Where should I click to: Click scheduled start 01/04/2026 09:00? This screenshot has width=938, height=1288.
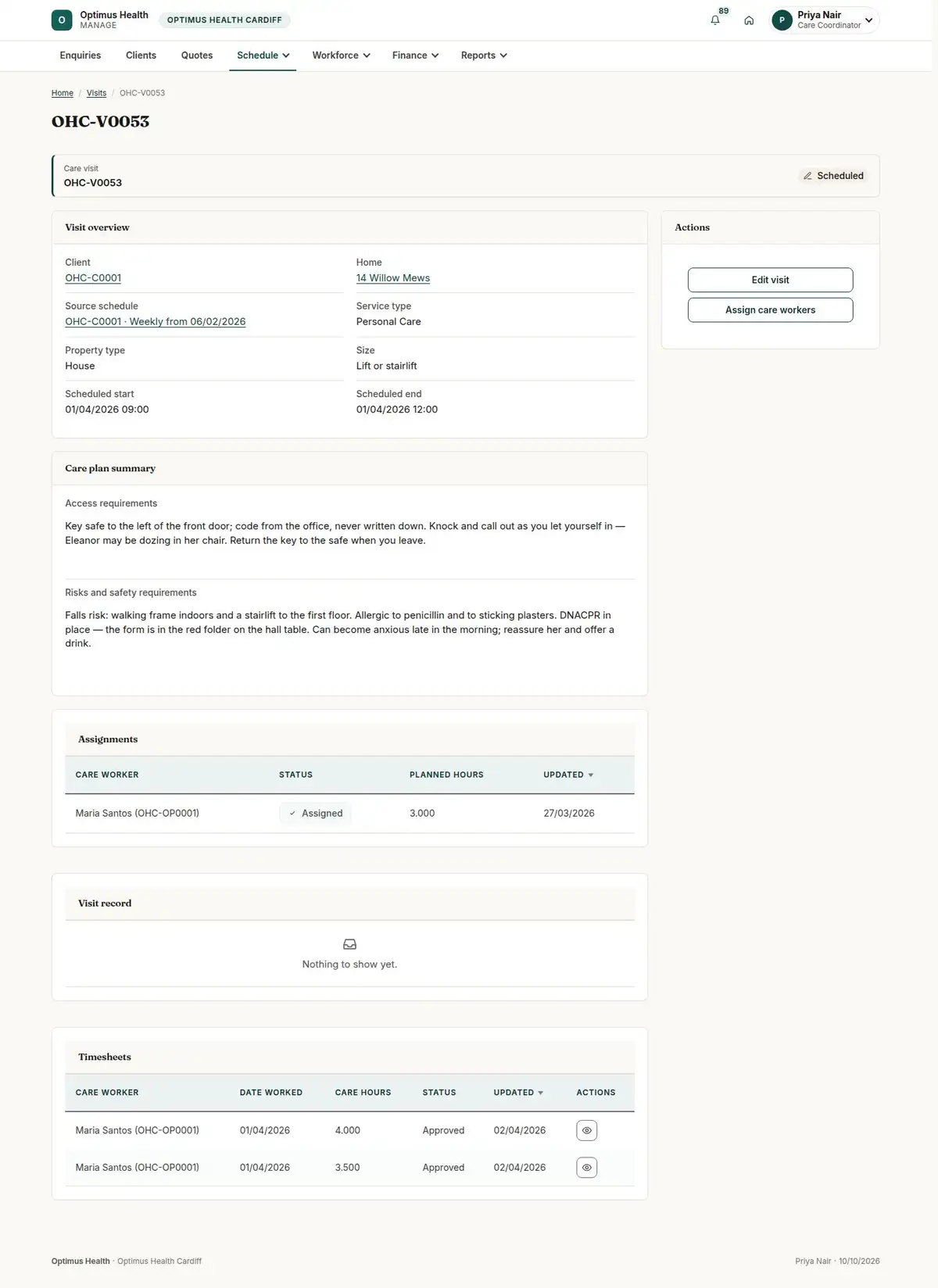click(x=107, y=410)
